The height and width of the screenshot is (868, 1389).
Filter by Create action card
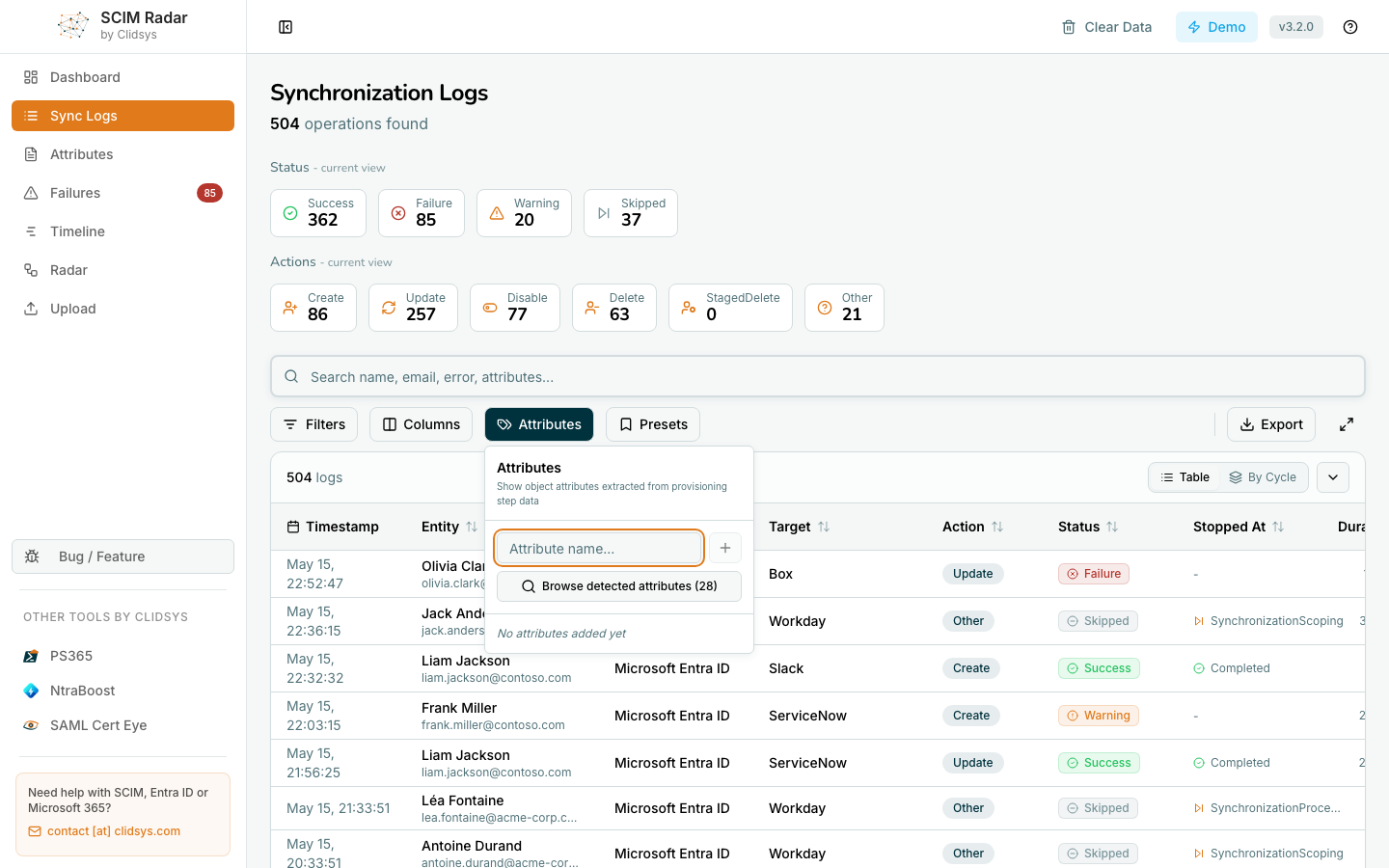coord(313,308)
